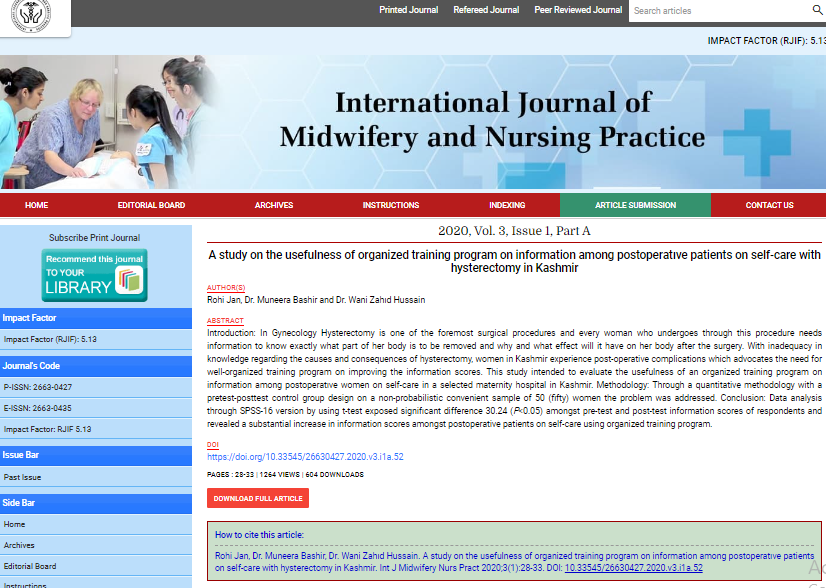Open the DOI link under the abstract
This screenshot has height=588, width=826.
(x=305, y=457)
